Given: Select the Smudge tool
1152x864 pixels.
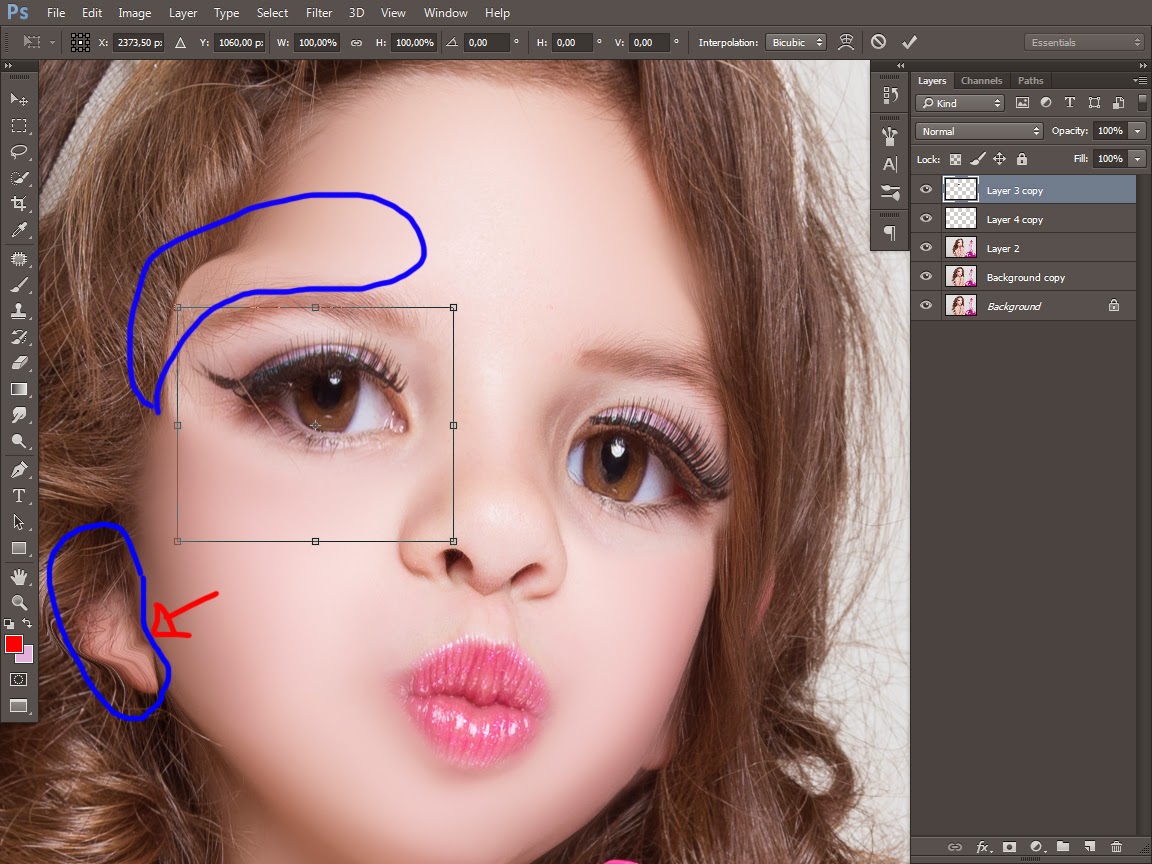Looking at the screenshot, I should tap(19, 415).
